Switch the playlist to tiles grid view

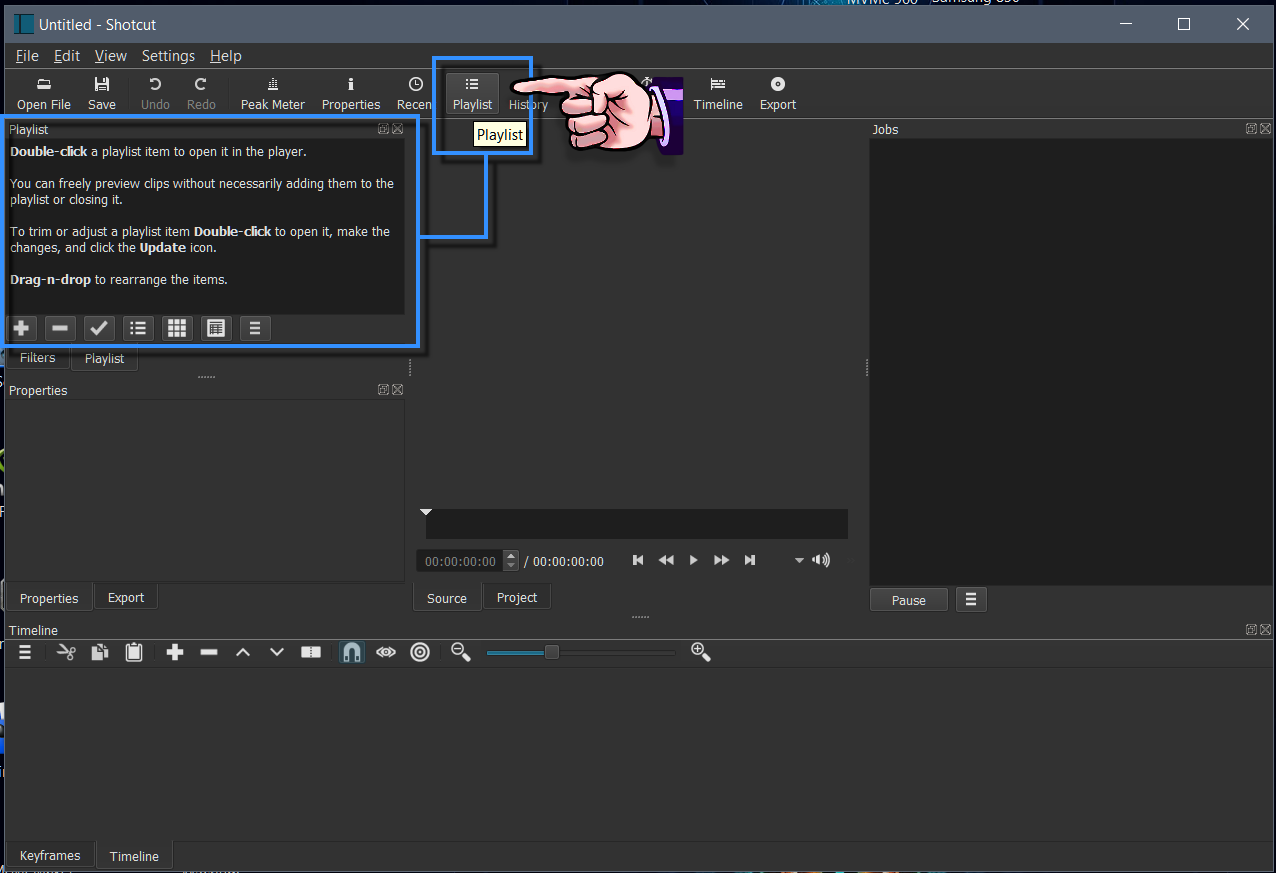pyautogui.click(x=177, y=328)
